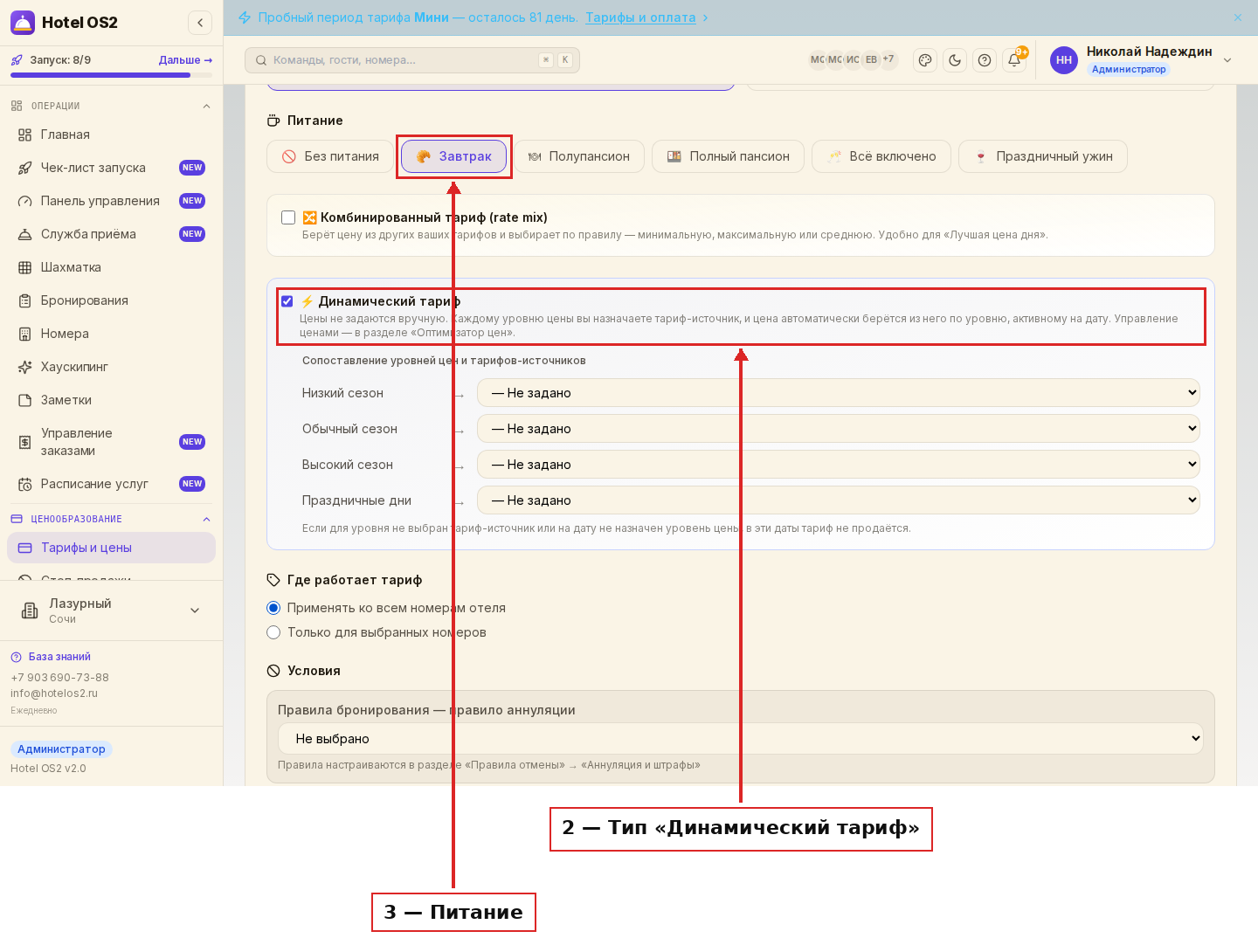This screenshot has height=952, width=1258.
Task: Open Чек-лист запуска page
Action: tap(112, 168)
